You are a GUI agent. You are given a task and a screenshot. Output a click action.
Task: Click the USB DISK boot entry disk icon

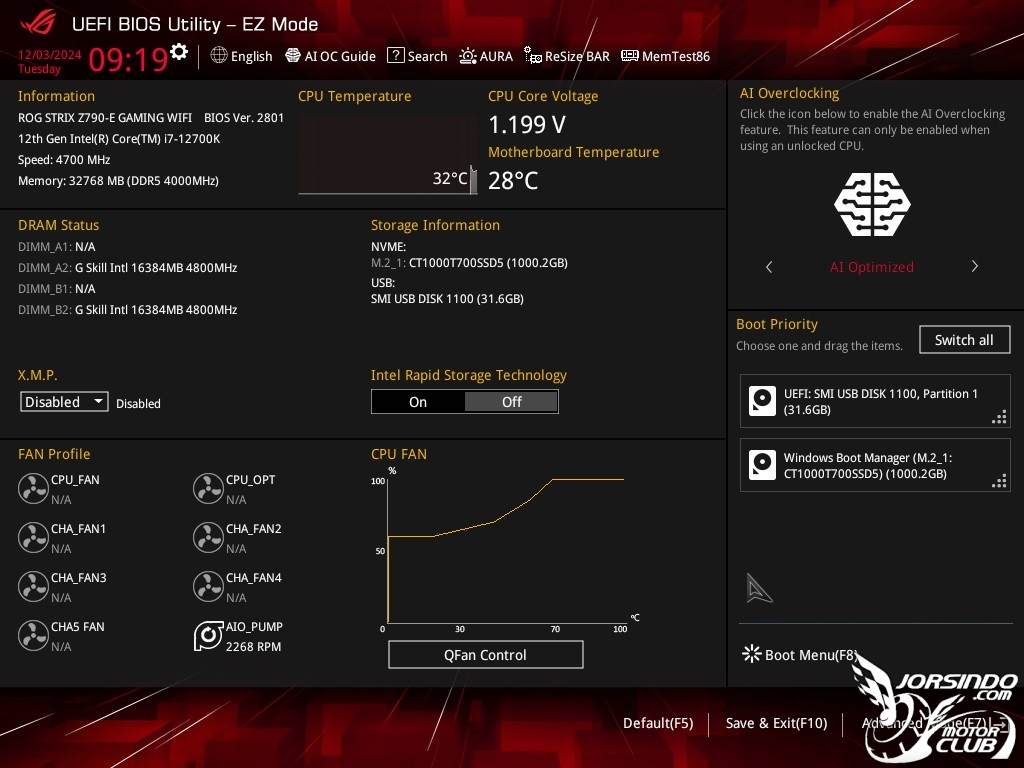pyautogui.click(x=762, y=401)
